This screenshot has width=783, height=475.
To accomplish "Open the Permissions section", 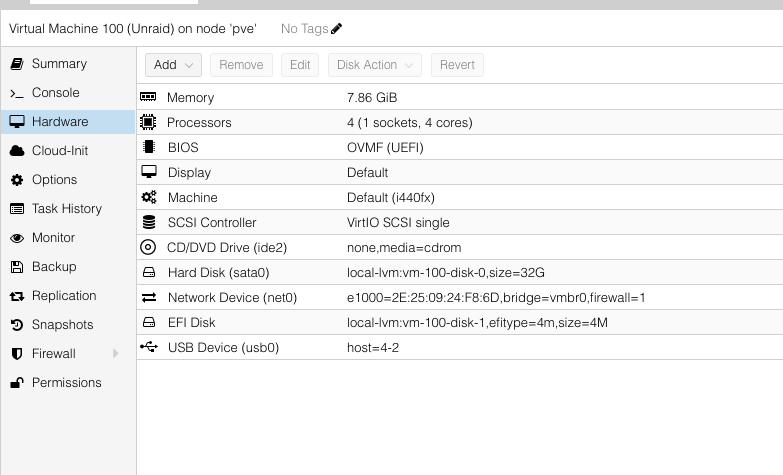I will [x=68, y=383].
